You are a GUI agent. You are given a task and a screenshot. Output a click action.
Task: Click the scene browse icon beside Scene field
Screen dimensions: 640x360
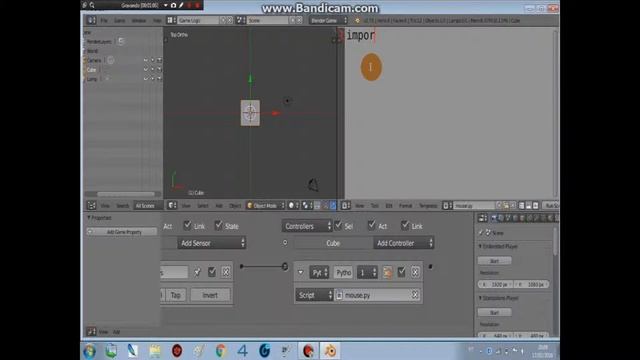pos(241,20)
